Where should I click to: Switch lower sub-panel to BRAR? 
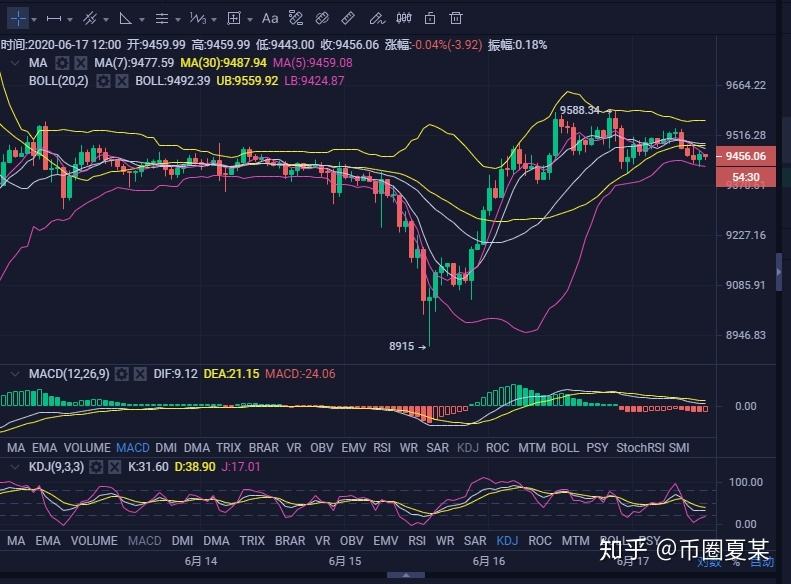click(x=290, y=541)
